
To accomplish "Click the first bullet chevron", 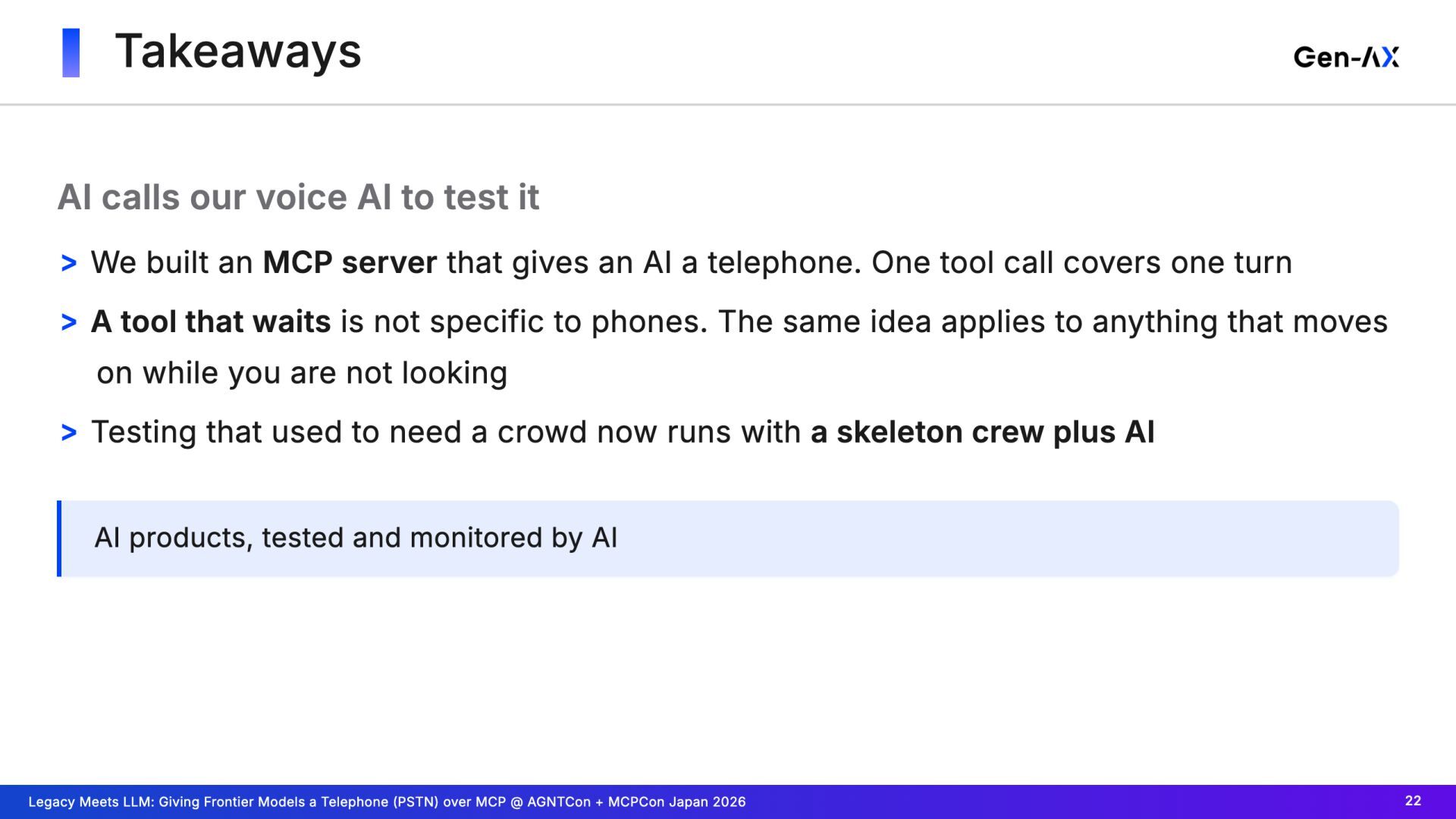I will [x=69, y=263].
